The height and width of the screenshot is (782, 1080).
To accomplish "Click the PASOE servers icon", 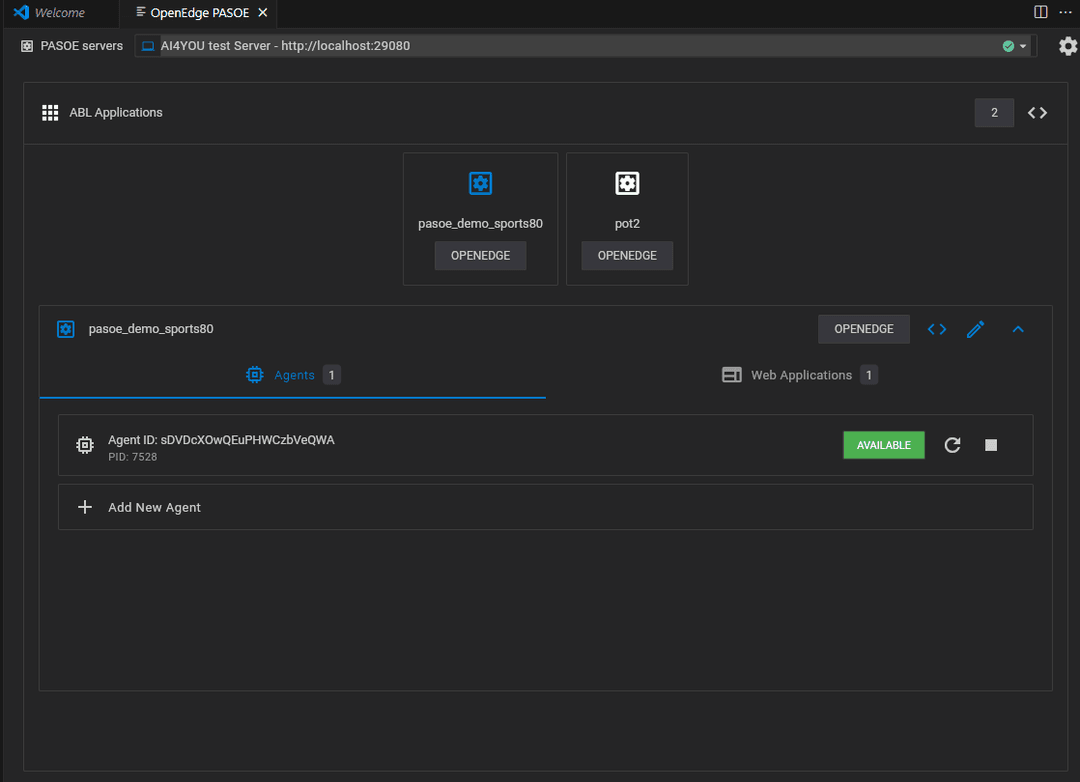I will [x=27, y=46].
